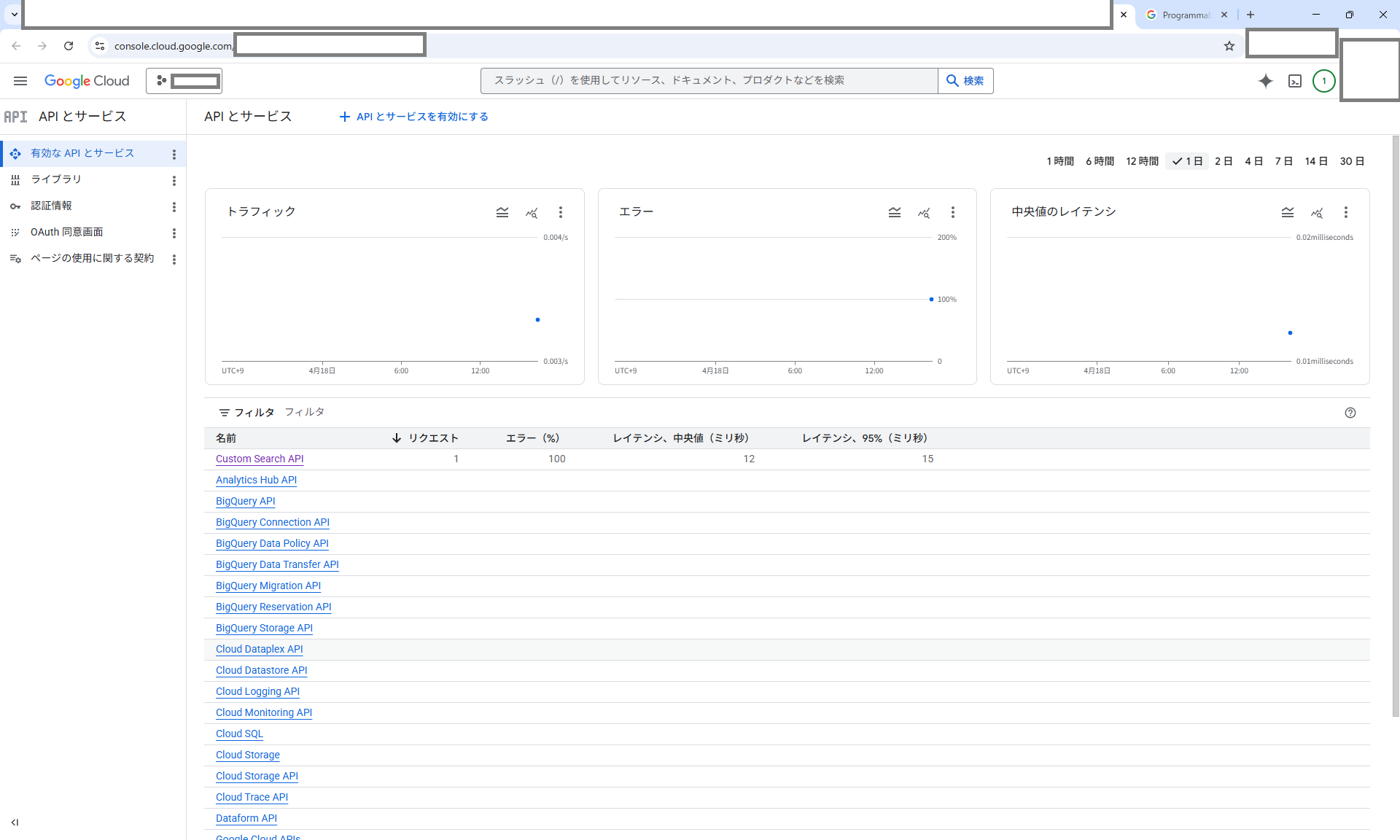Open the BigQuery Connection API link
Image resolution: width=1400 pixels, height=840 pixels.
273,522
